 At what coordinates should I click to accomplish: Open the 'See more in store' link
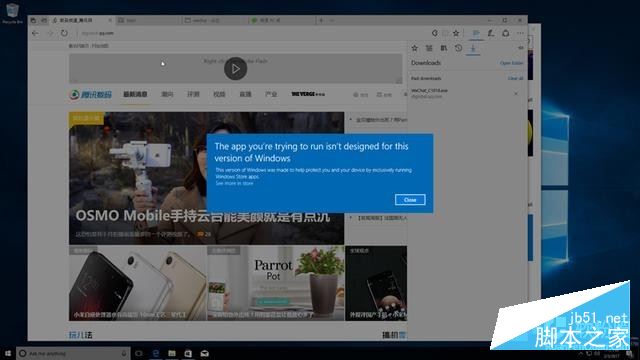[x=234, y=183]
